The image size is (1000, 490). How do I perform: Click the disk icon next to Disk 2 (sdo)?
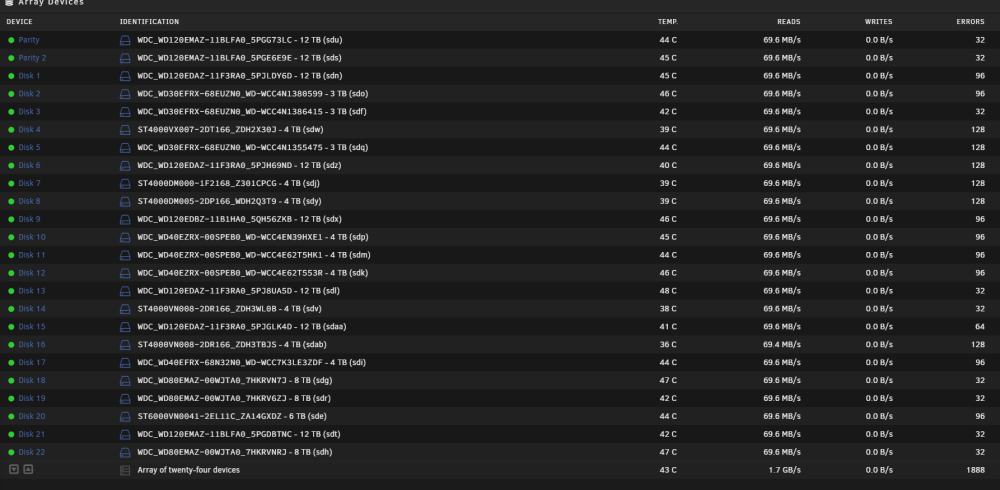tap(125, 94)
